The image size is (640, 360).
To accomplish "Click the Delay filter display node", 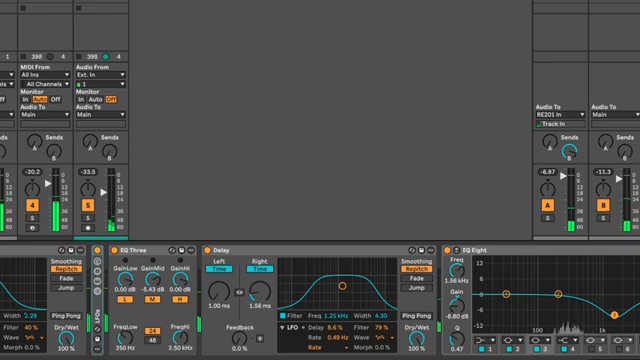I will [342, 286].
